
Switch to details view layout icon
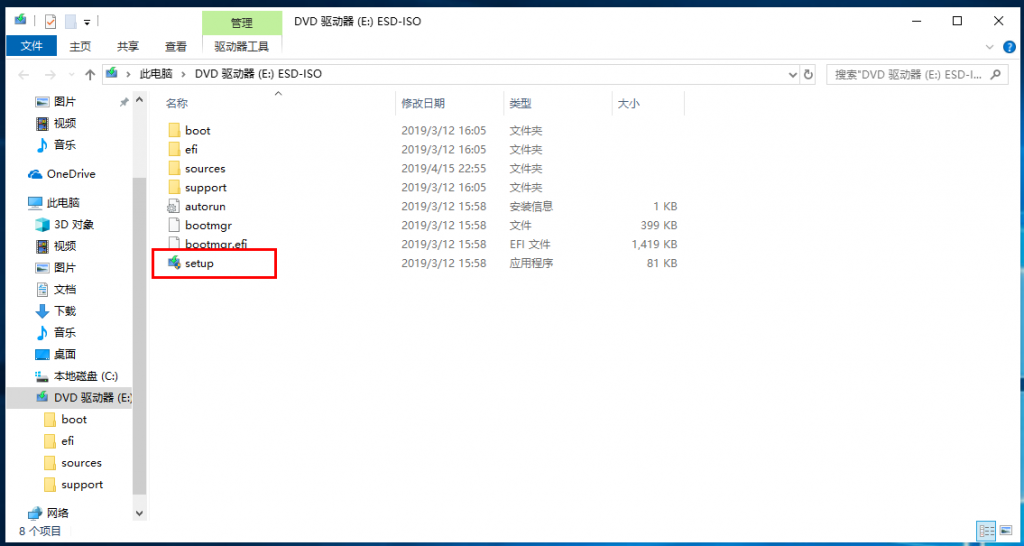tap(987, 530)
